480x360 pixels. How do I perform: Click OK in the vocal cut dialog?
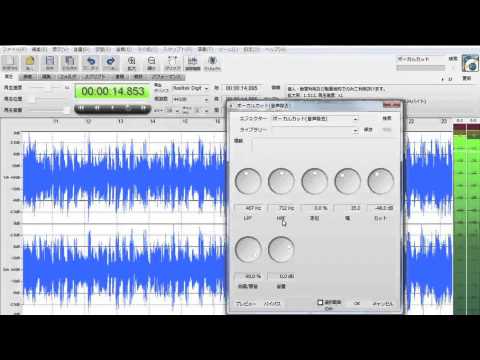357,304
